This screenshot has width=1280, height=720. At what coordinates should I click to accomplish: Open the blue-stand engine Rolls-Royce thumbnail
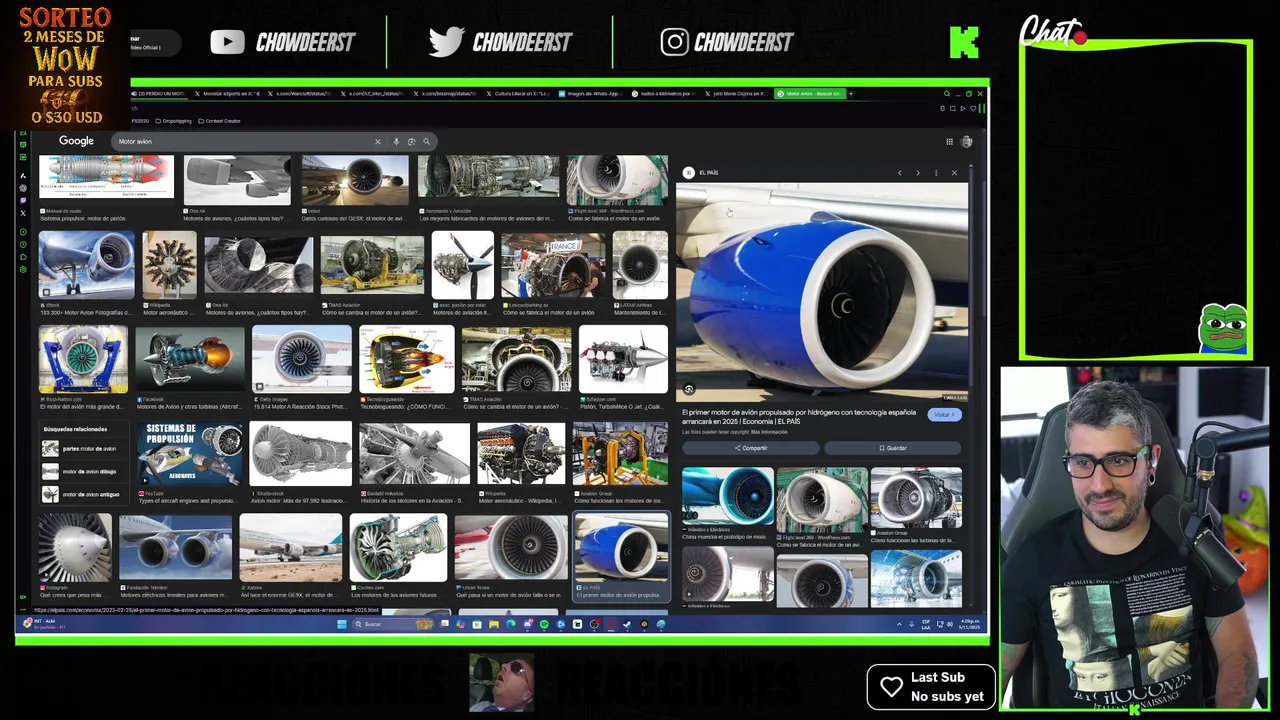pyautogui.click(x=83, y=359)
